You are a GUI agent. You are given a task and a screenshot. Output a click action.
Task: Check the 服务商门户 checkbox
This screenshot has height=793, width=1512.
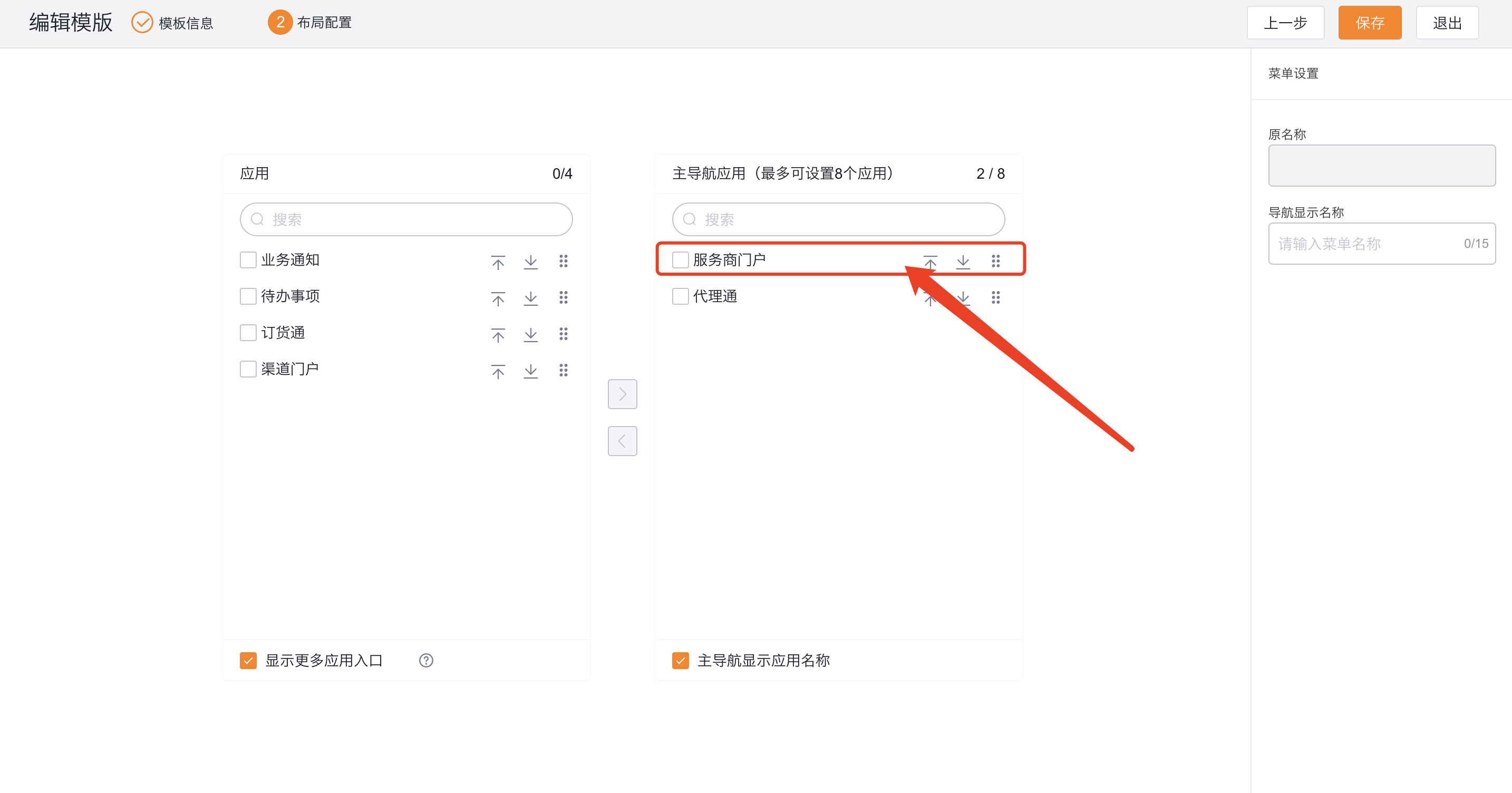pyautogui.click(x=680, y=260)
